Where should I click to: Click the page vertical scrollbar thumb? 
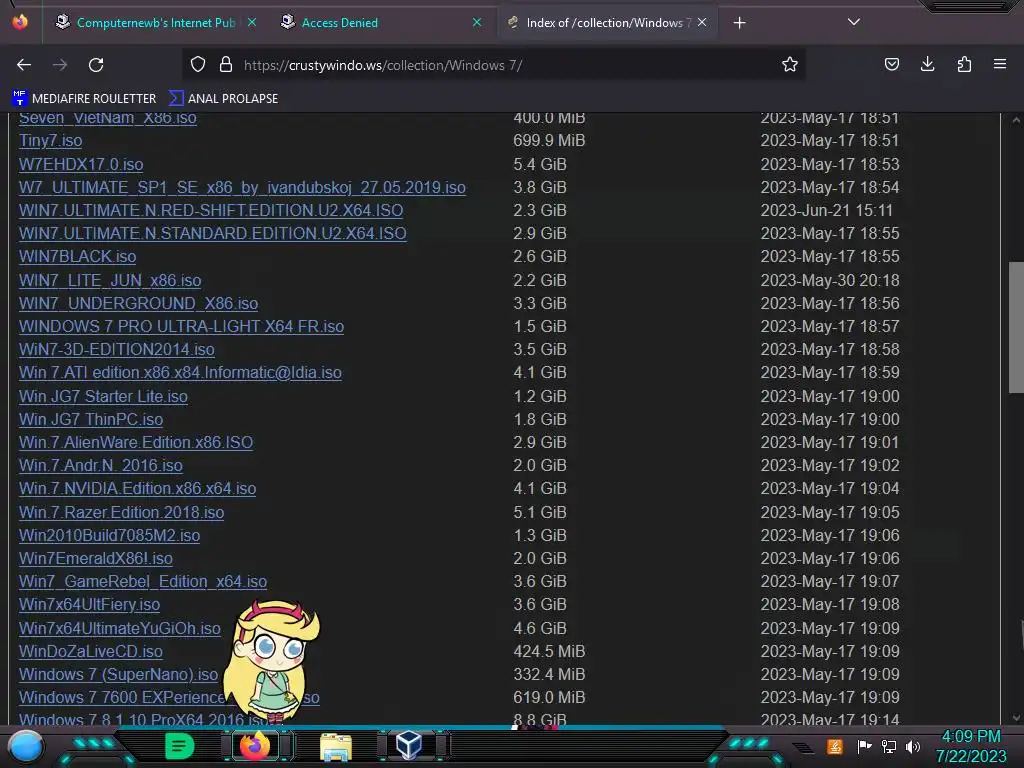coord(1016,328)
